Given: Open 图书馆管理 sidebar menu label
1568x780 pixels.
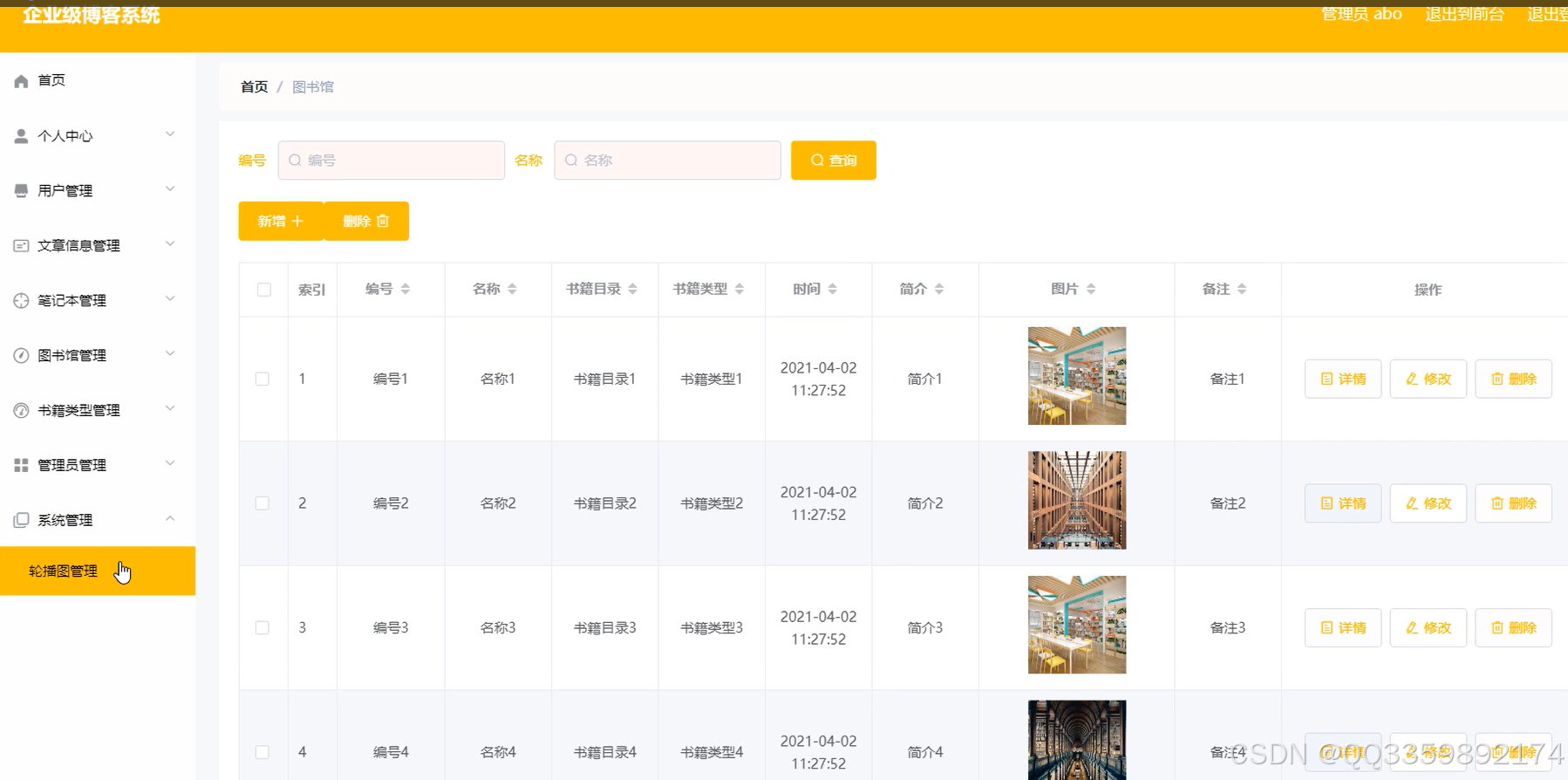Looking at the screenshot, I should (x=72, y=355).
